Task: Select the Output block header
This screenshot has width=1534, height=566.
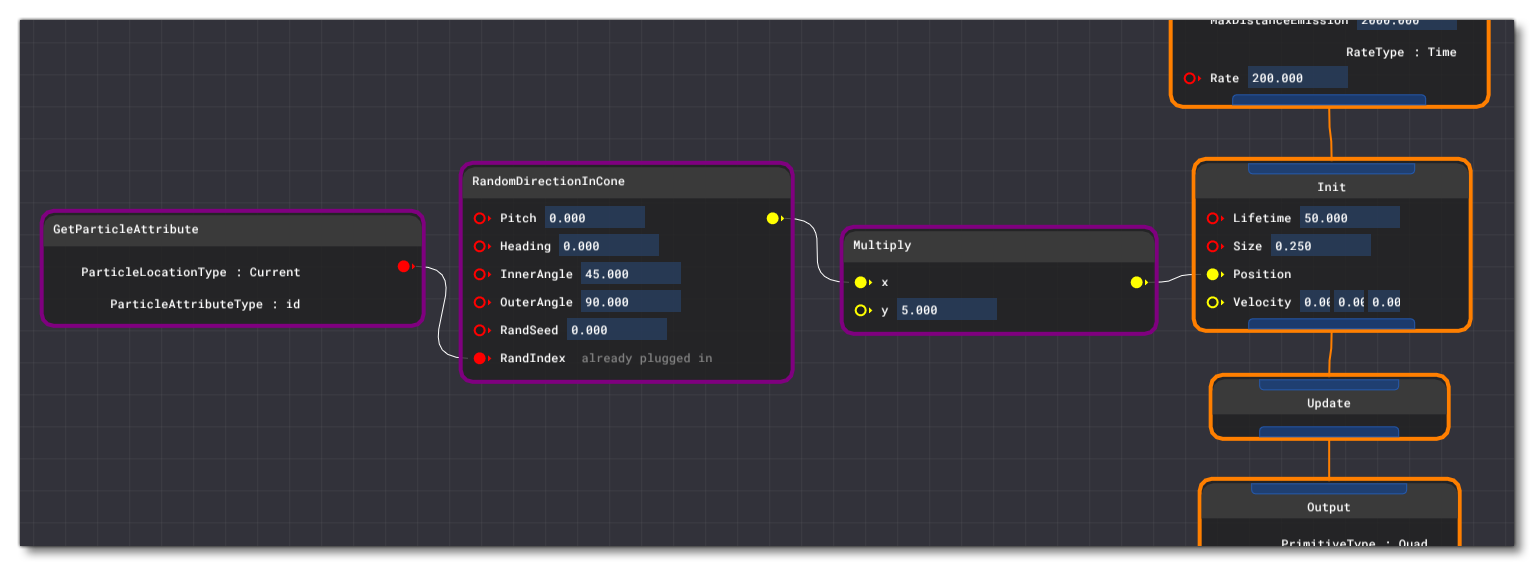Action: (x=1329, y=507)
